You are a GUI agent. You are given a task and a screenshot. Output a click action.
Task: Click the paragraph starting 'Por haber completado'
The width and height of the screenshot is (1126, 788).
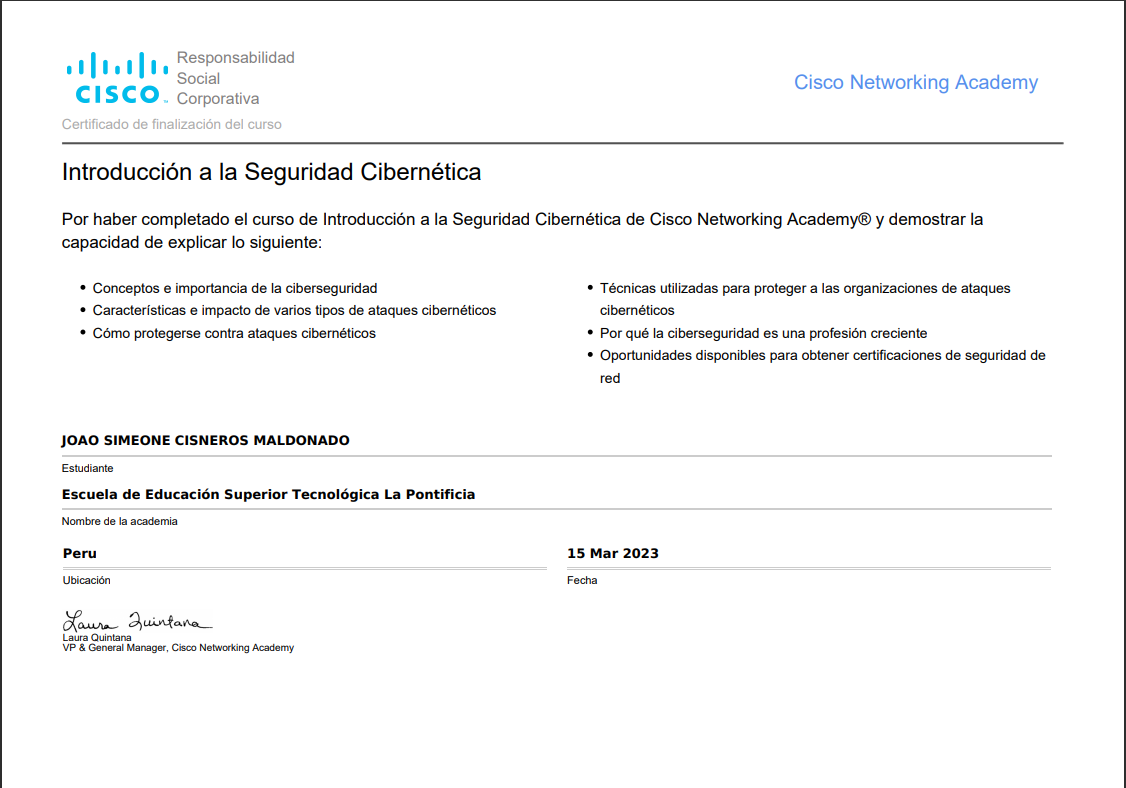point(522,231)
